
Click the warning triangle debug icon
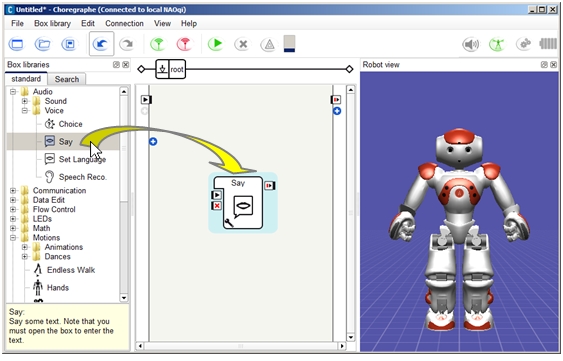coord(269,44)
